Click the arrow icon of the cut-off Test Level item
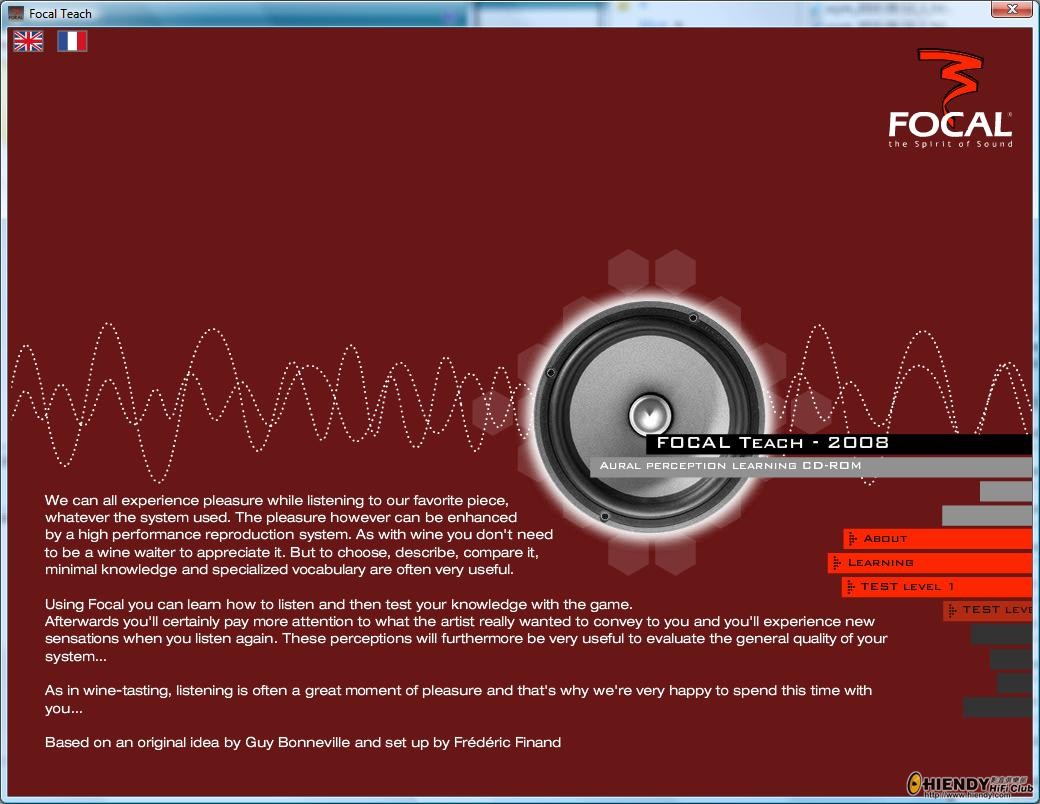Screen dimensions: 1040x804 [x=952, y=610]
